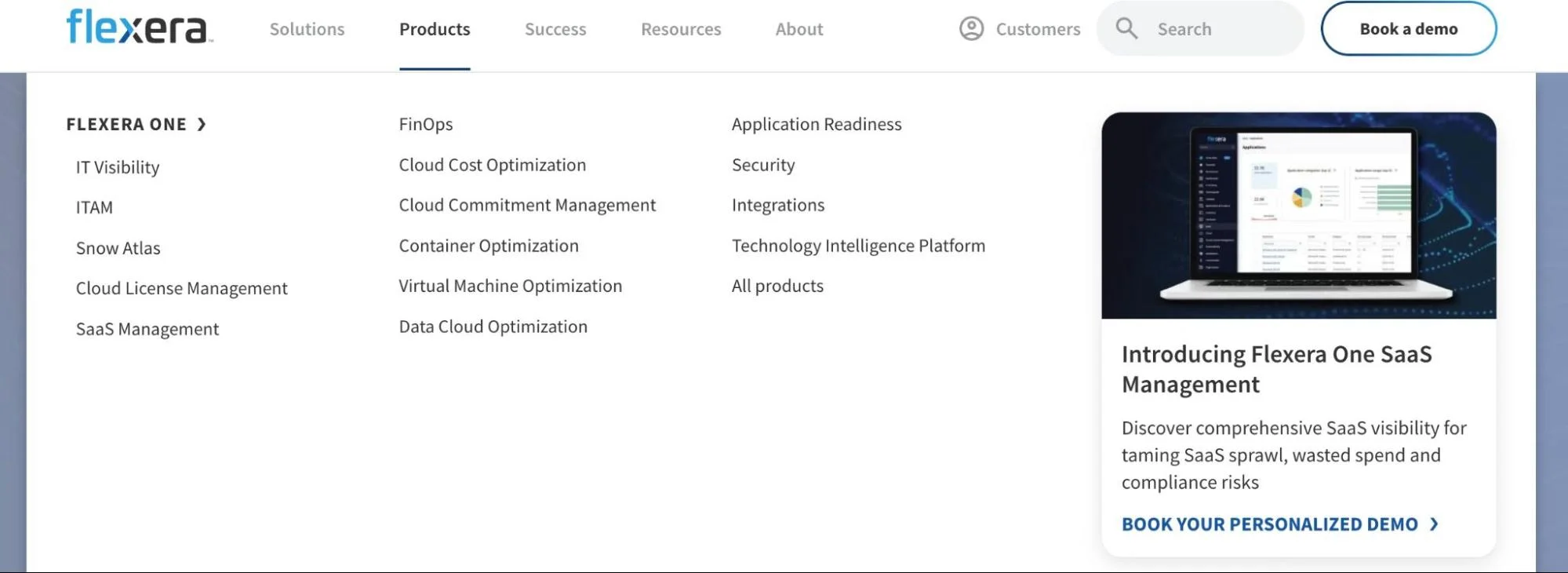Click the laptop dashboard promo image
The height and width of the screenshot is (573, 1568).
click(1298, 215)
